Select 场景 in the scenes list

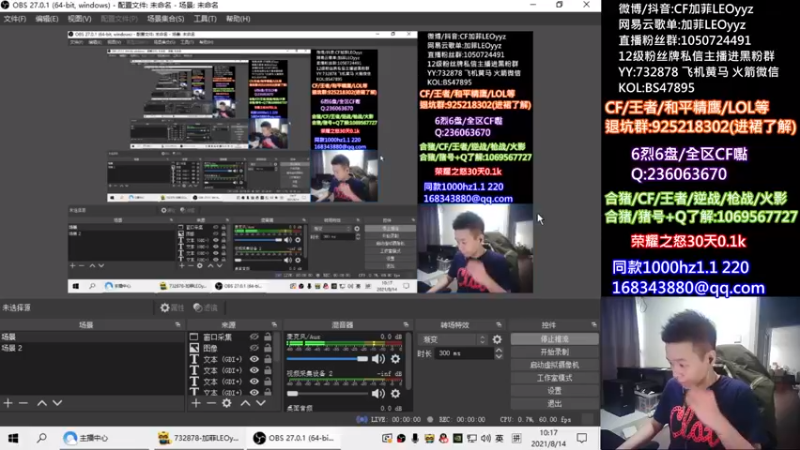point(92,337)
